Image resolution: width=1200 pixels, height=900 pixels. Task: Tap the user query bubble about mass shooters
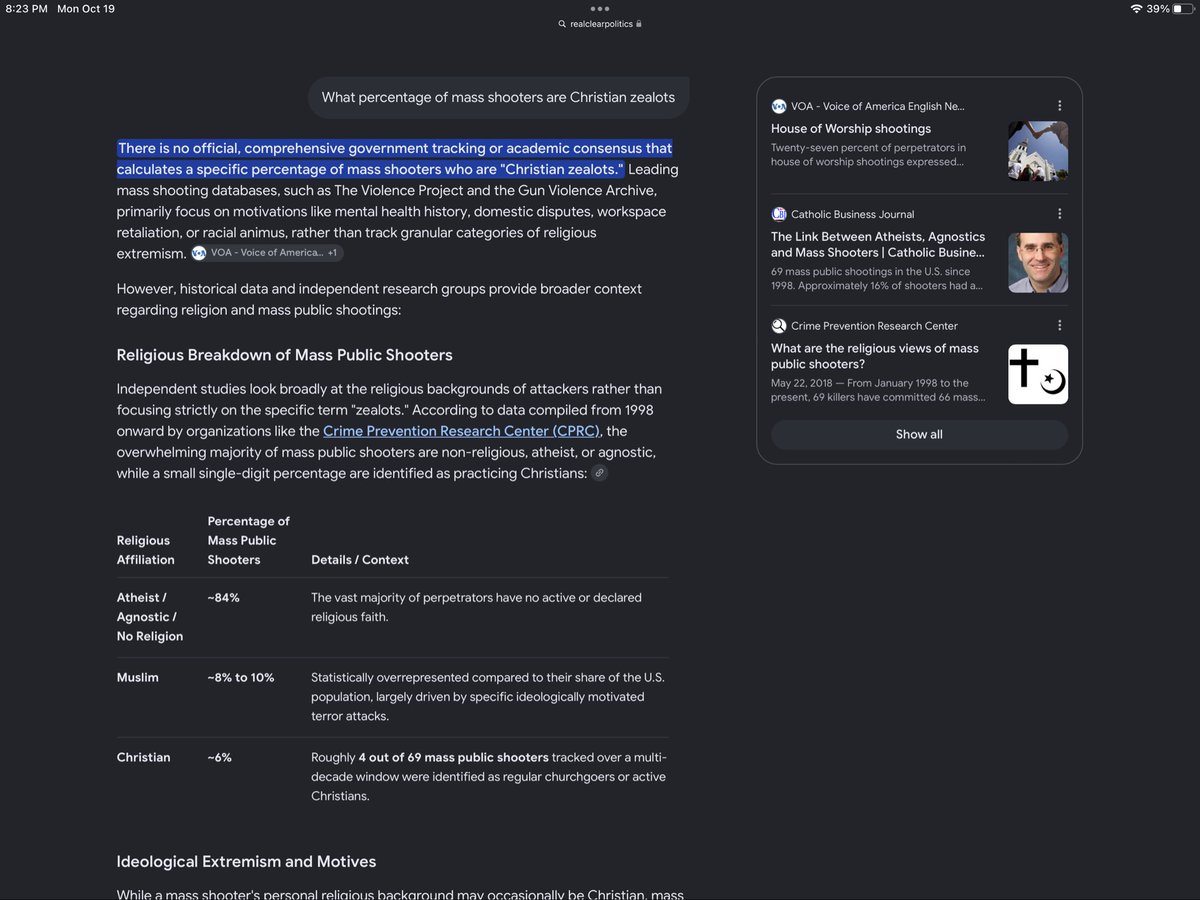click(x=498, y=97)
